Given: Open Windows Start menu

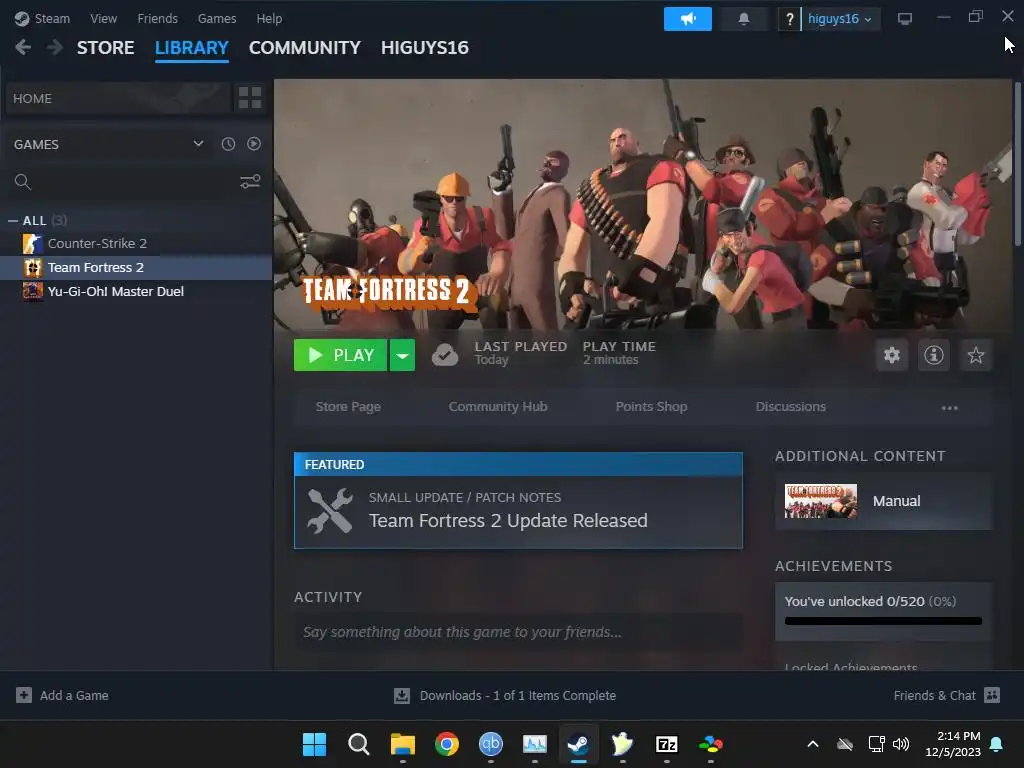Looking at the screenshot, I should click(314, 744).
